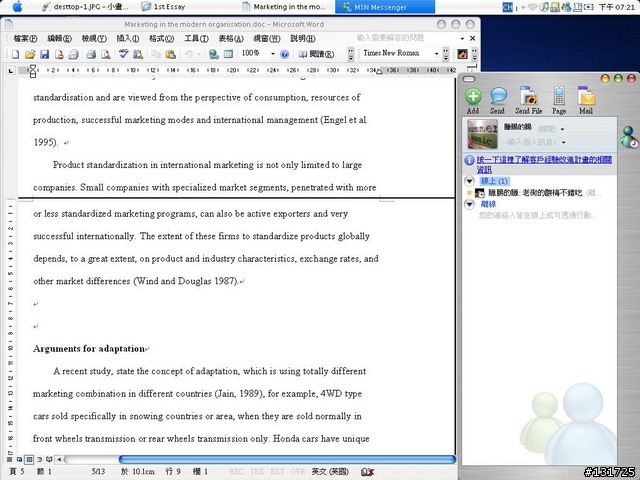Image resolution: width=640 pixels, height=480 pixels.
Task: Open Messenger status dropdown beside display name
Action: point(562,129)
